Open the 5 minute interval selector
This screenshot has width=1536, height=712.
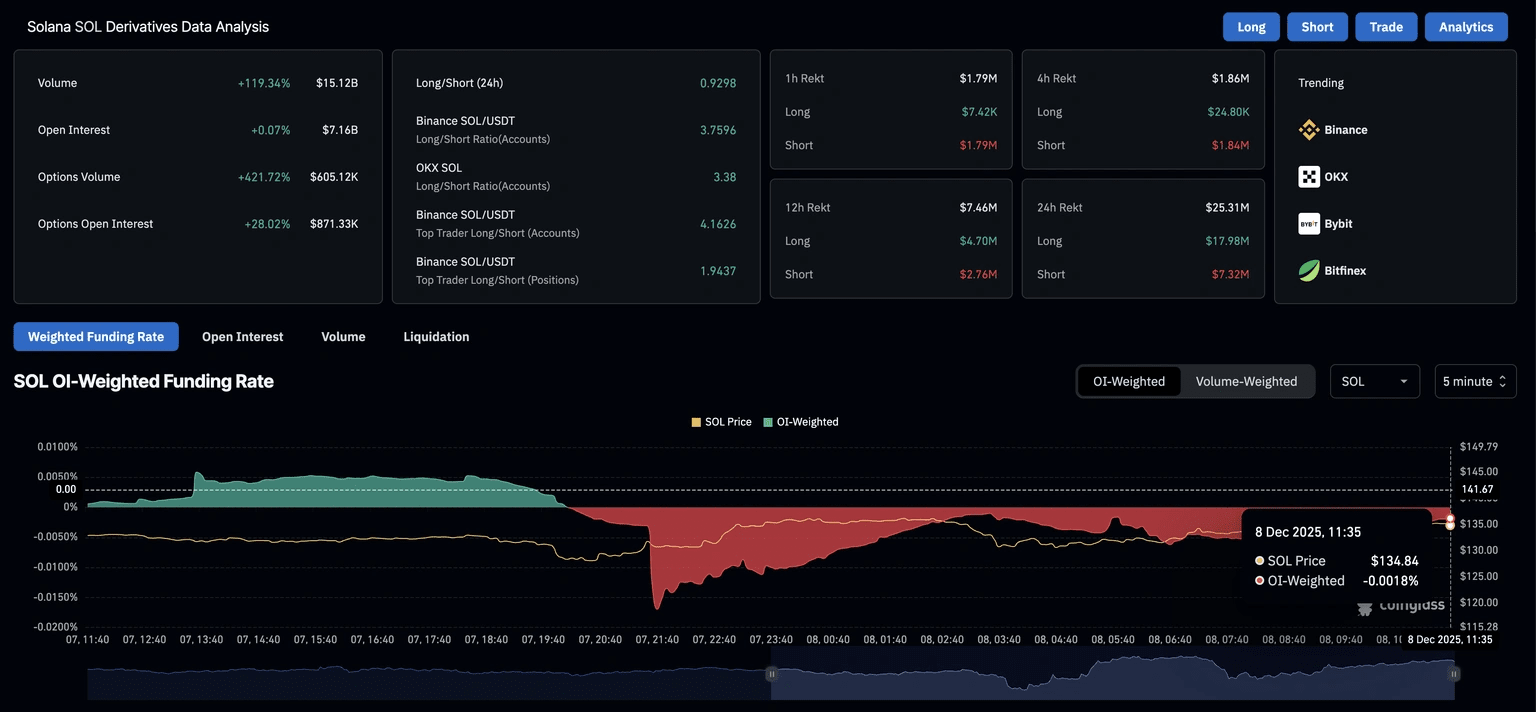tap(1475, 381)
